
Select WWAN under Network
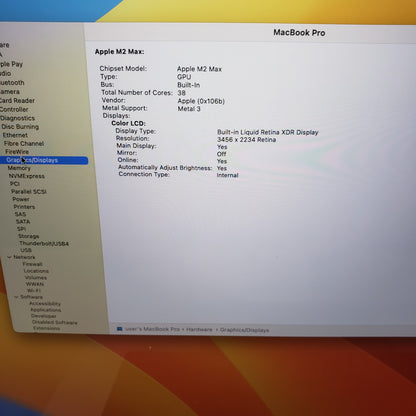coord(35,284)
